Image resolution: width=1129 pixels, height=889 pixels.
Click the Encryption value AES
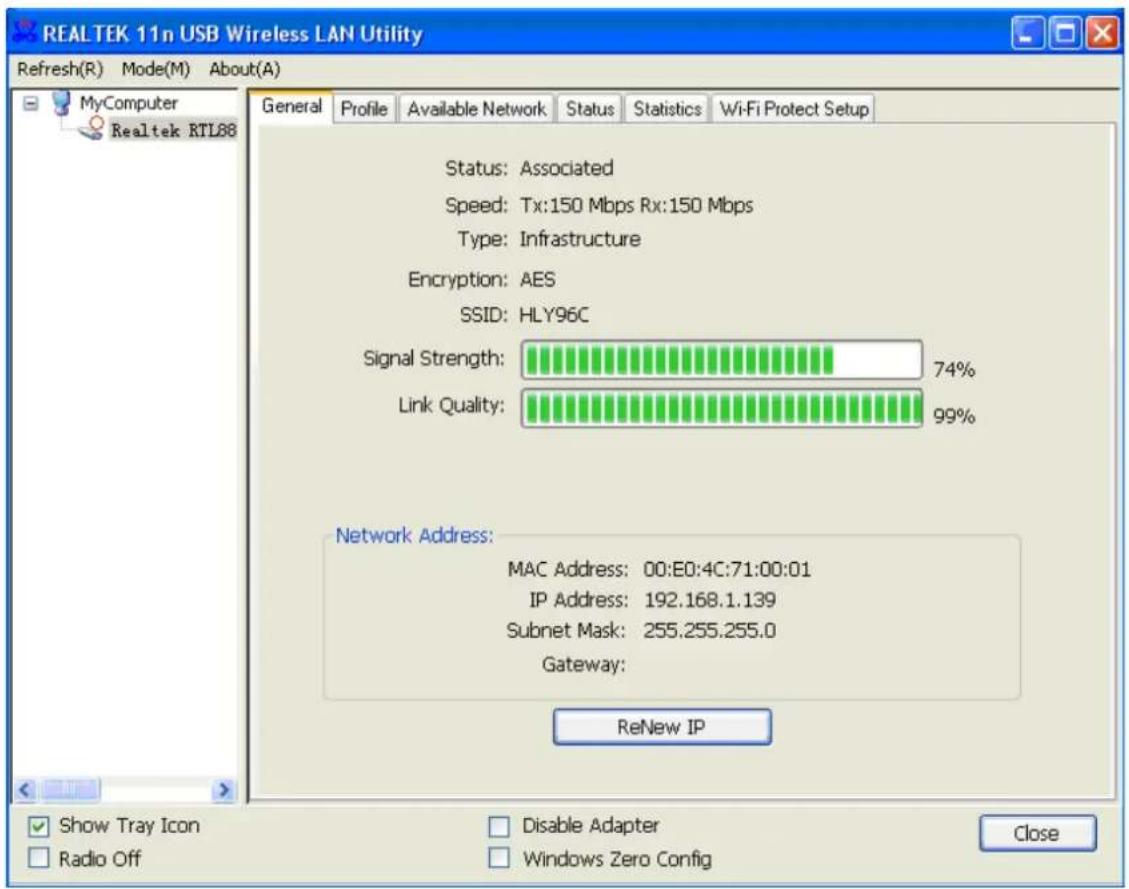(537, 279)
